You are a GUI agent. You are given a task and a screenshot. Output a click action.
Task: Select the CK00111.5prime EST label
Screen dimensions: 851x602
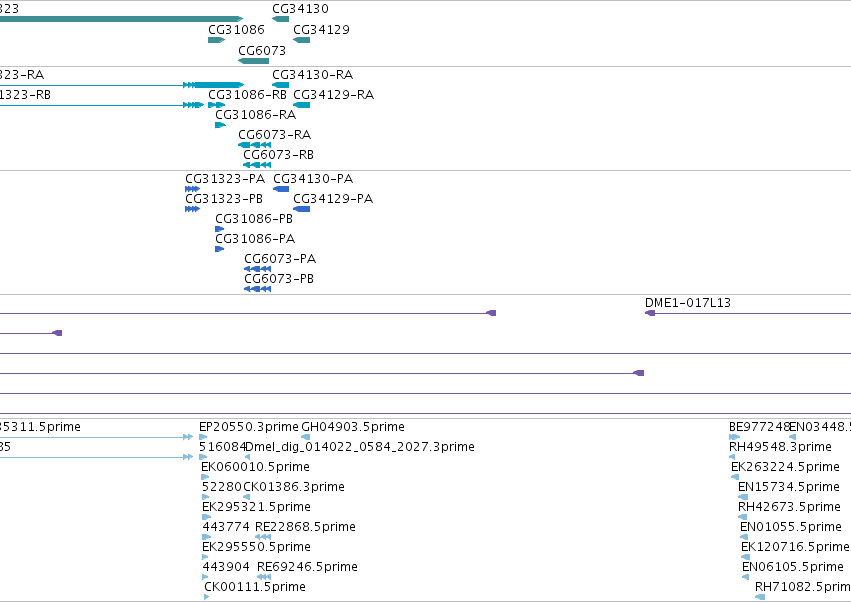(255, 587)
